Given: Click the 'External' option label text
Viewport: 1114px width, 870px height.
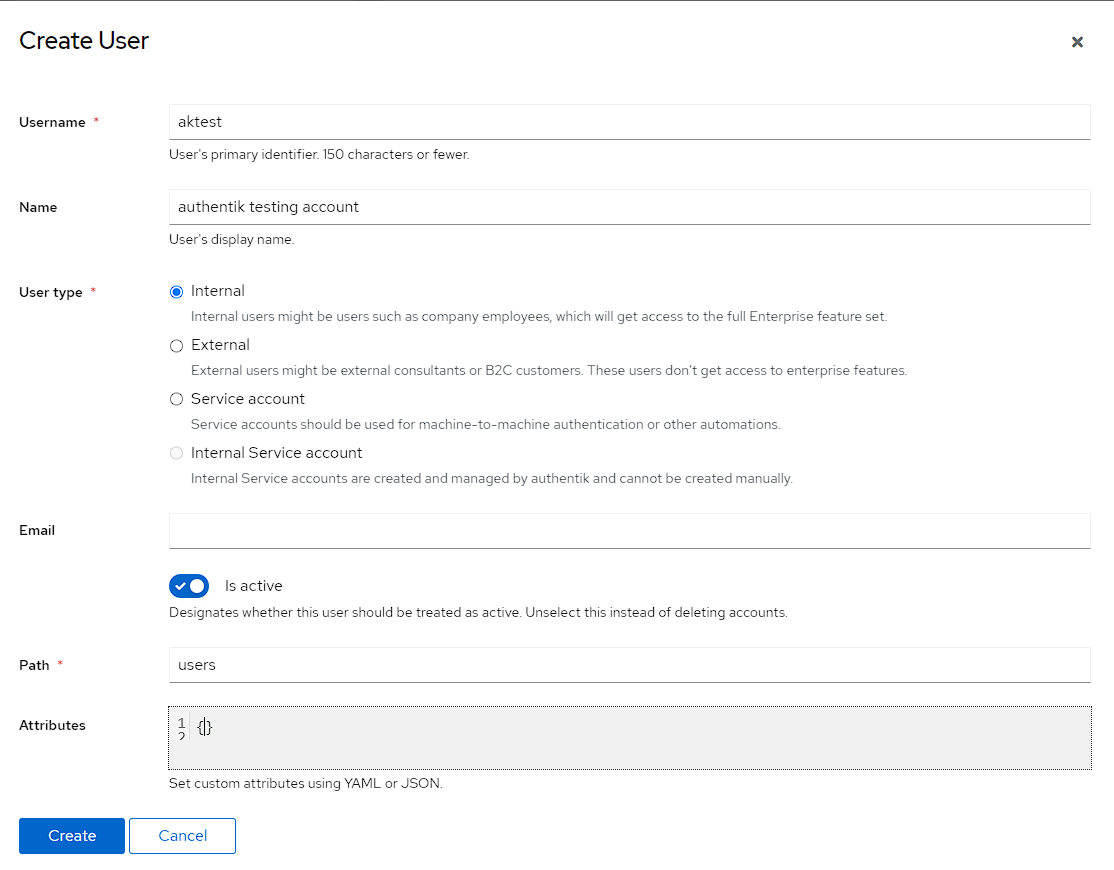Looking at the screenshot, I should [220, 345].
